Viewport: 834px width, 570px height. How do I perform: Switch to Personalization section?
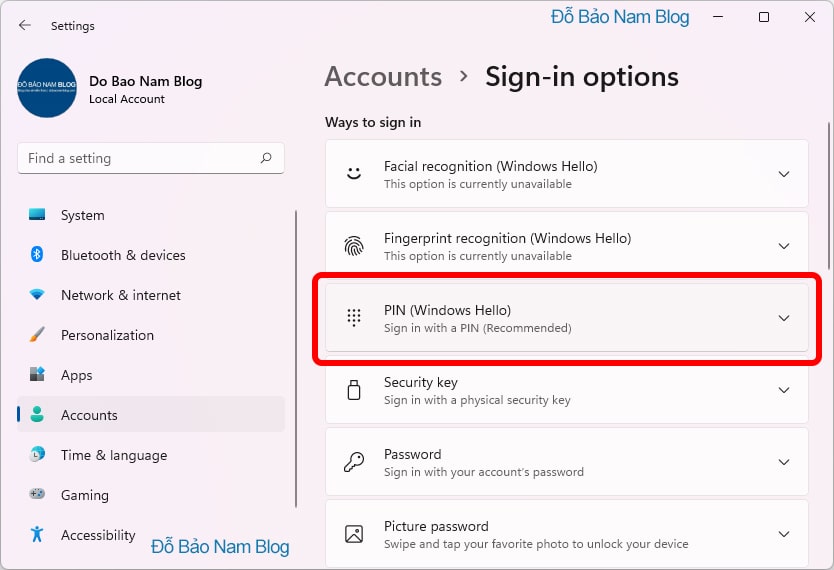click(107, 335)
